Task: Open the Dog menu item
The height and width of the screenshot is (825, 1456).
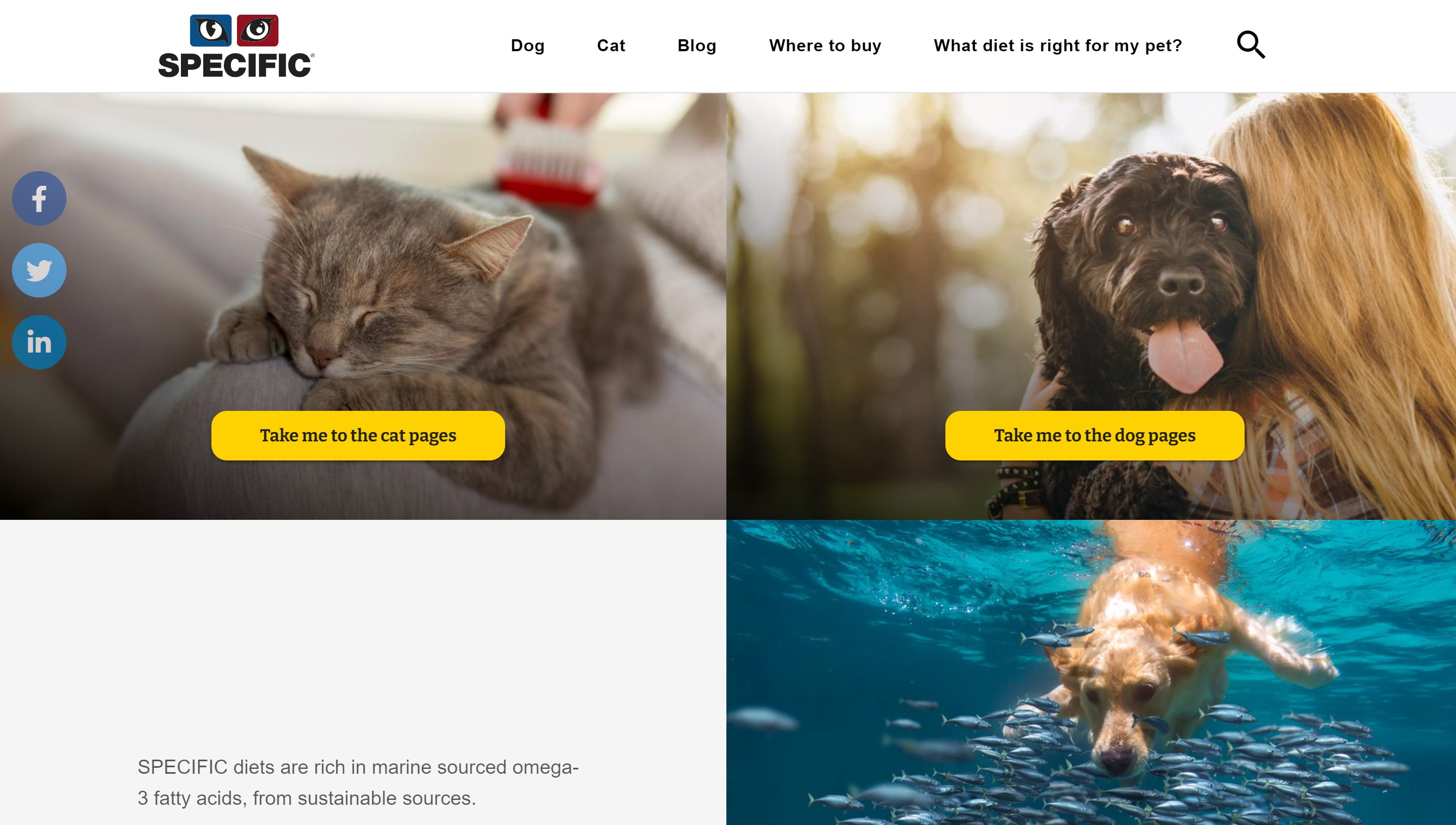Action: (527, 45)
